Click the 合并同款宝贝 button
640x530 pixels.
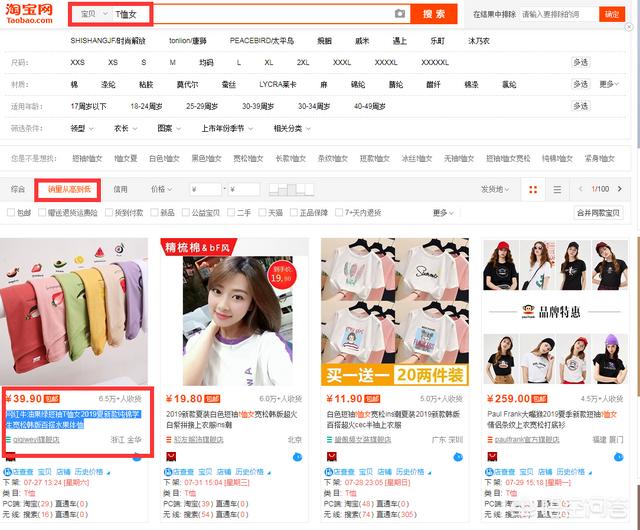(598, 213)
